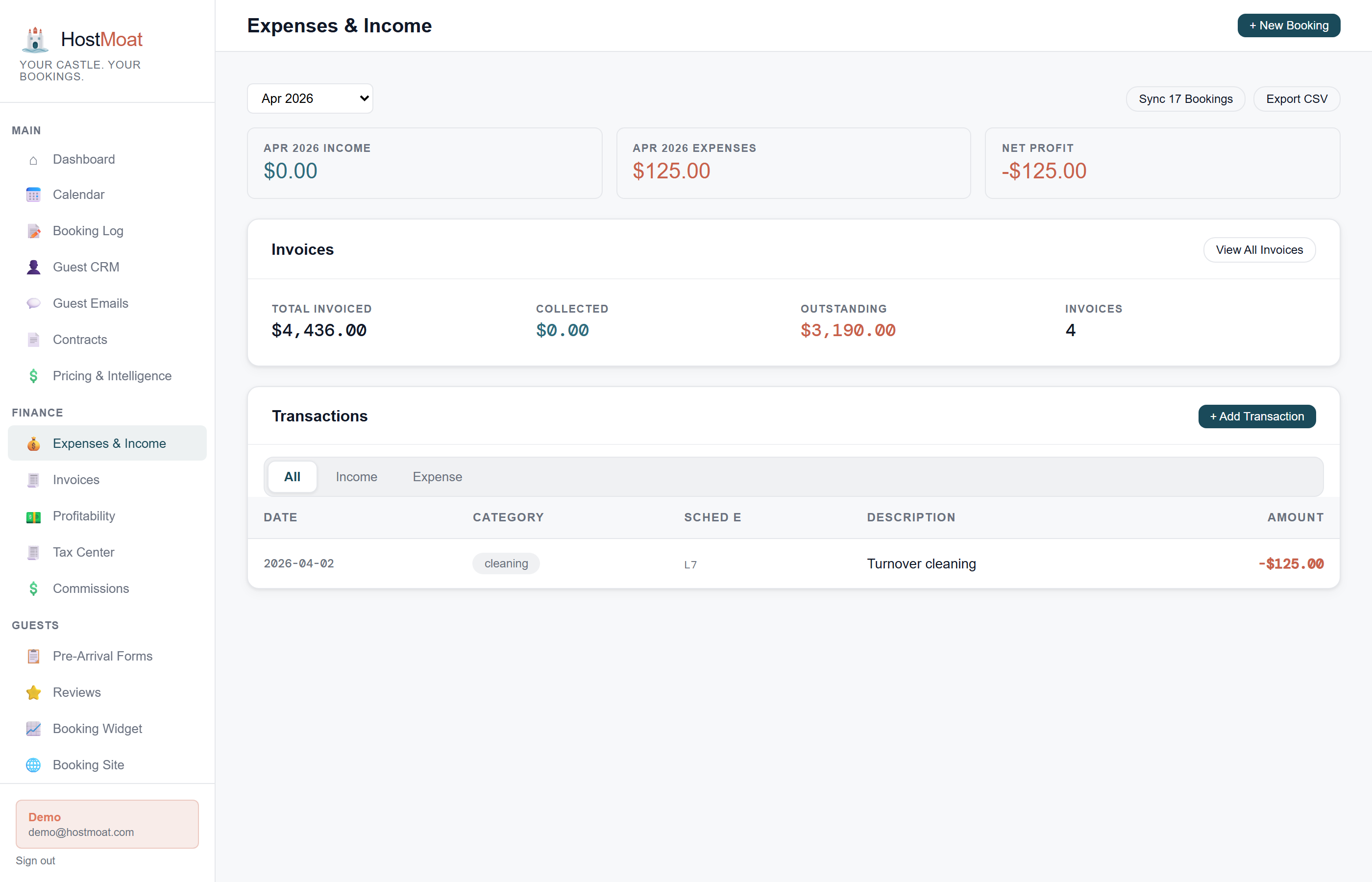Click the Profitability money icon

(33, 516)
